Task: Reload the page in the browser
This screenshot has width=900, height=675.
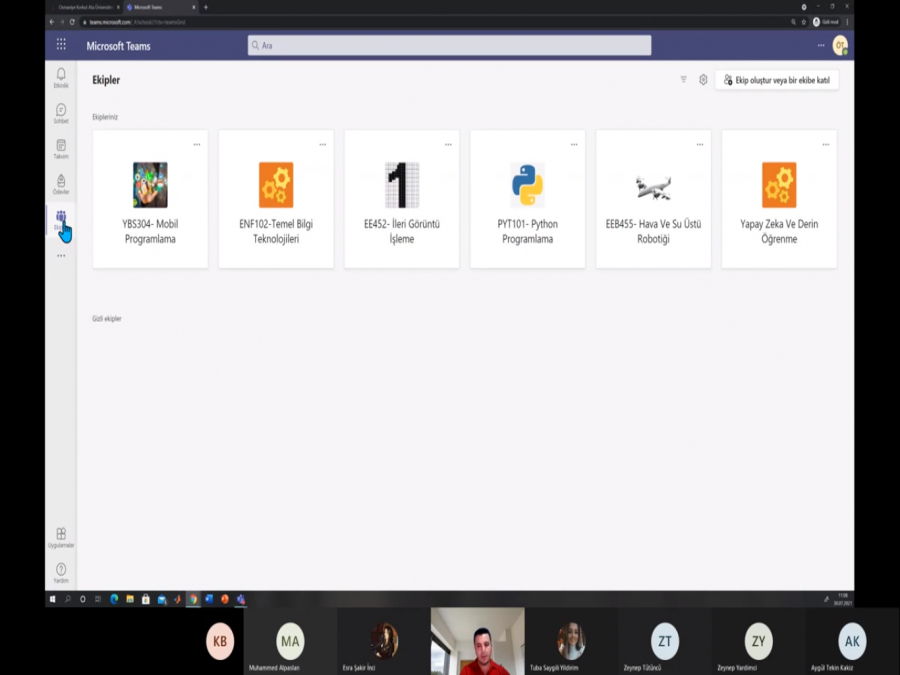Action: [x=72, y=22]
